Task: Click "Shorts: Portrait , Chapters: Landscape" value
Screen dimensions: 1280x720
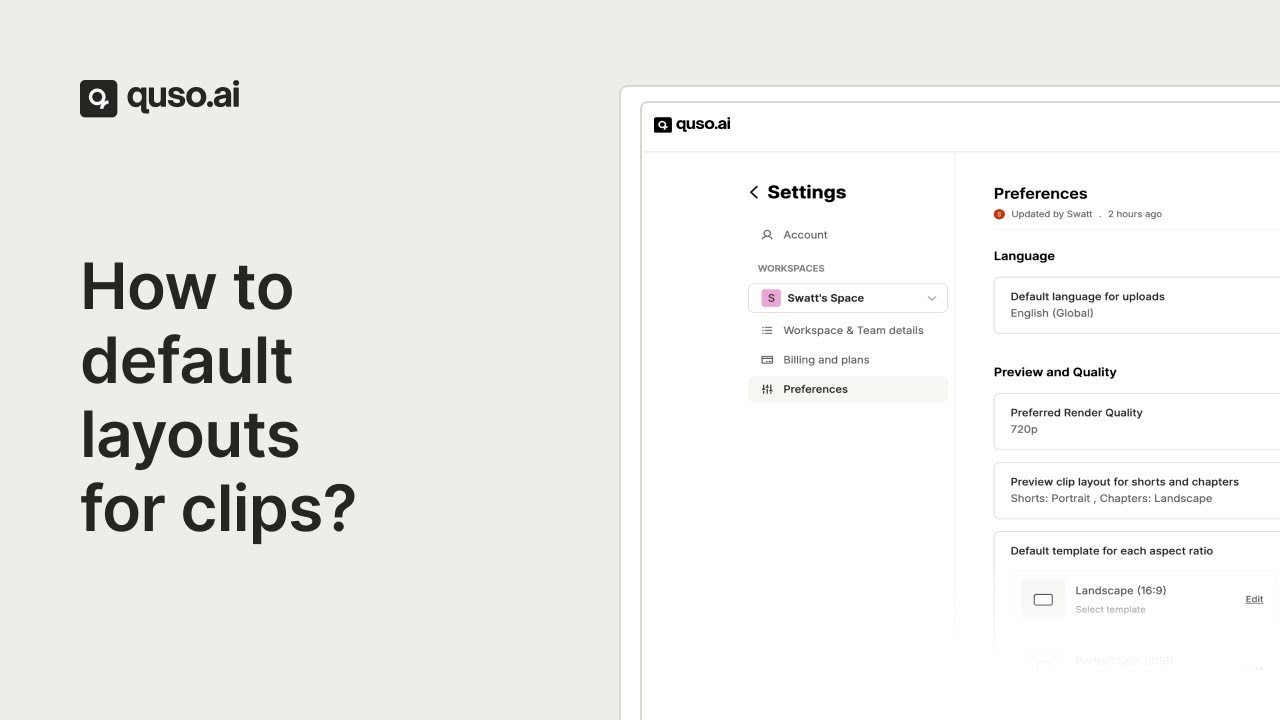Action: coord(1111,498)
